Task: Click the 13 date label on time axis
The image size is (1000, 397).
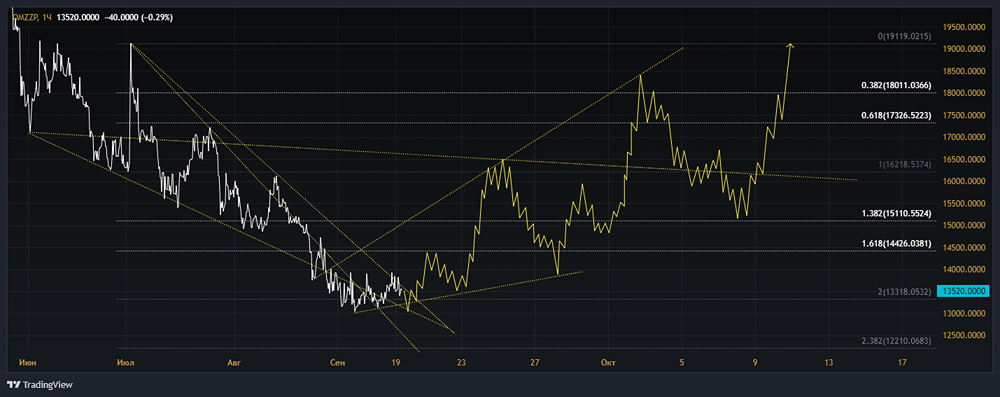Action: tap(828, 363)
